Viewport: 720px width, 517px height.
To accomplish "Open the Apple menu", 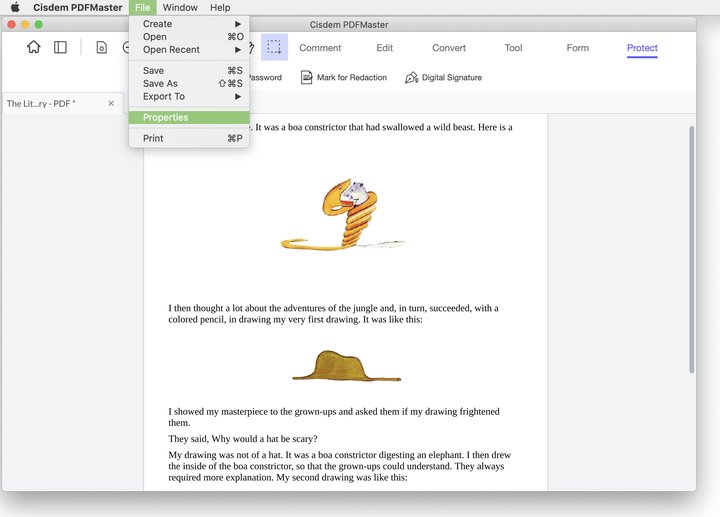I will pos(15,7).
